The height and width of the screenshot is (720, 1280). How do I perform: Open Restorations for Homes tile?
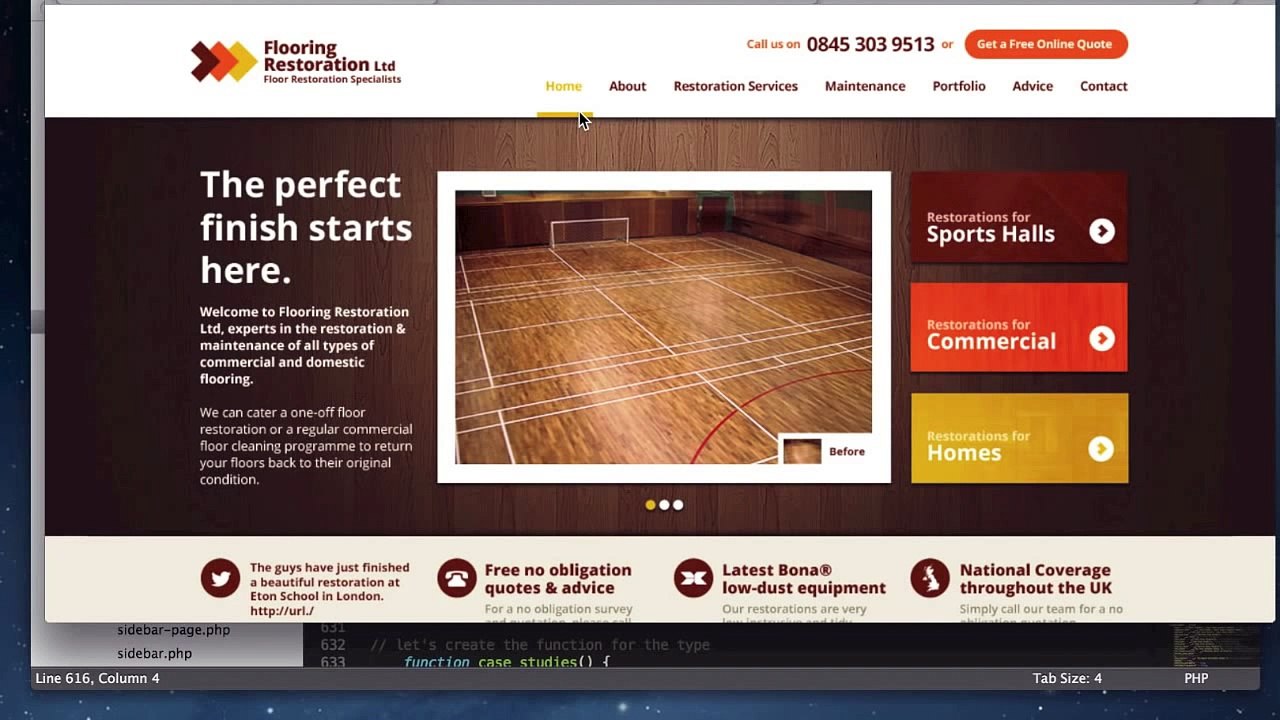1019,438
